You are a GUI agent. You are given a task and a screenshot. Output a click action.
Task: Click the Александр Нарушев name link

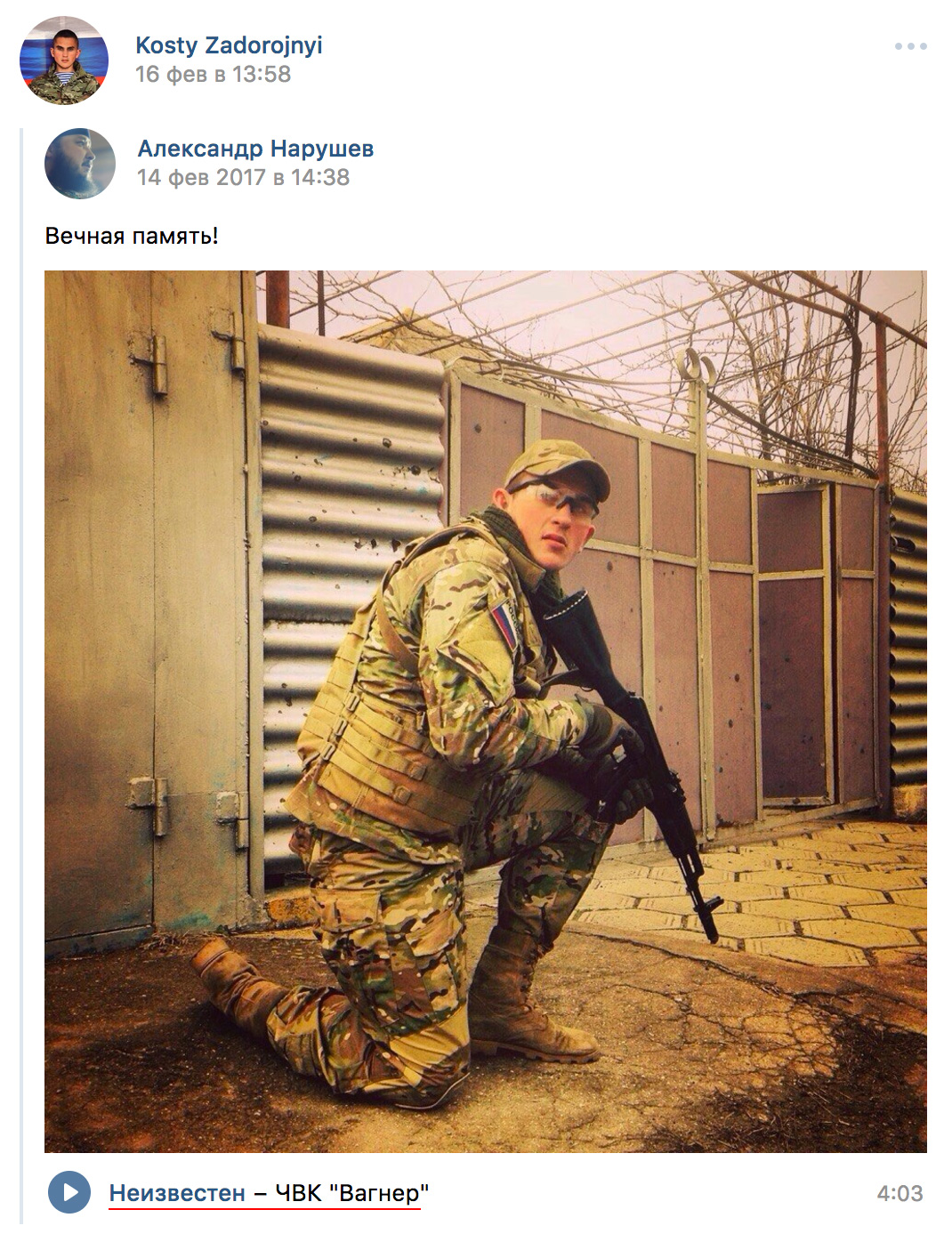click(x=255, y=149)
